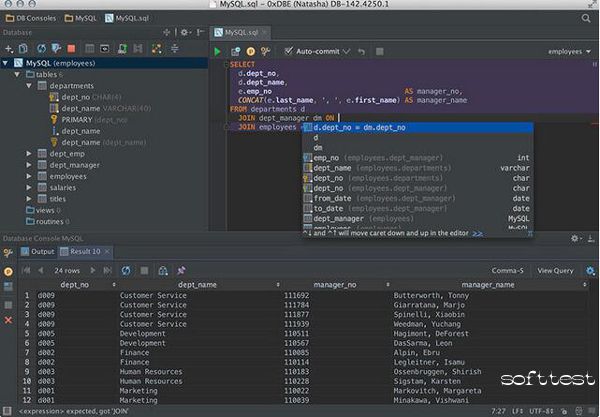Open Database panel gear settings
The width and height of the screenshot is (600, 417).
185,33
